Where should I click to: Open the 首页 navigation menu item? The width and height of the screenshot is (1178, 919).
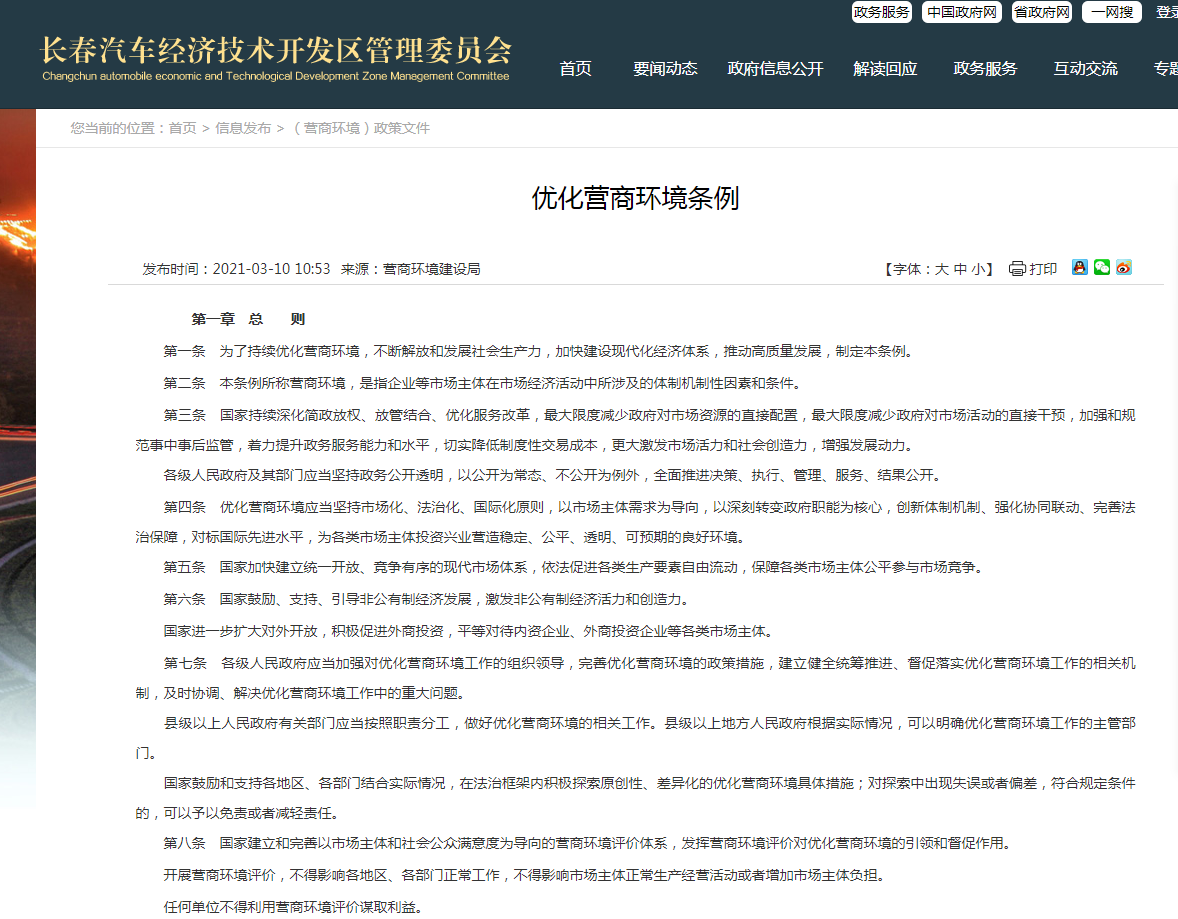coord(575,68)
